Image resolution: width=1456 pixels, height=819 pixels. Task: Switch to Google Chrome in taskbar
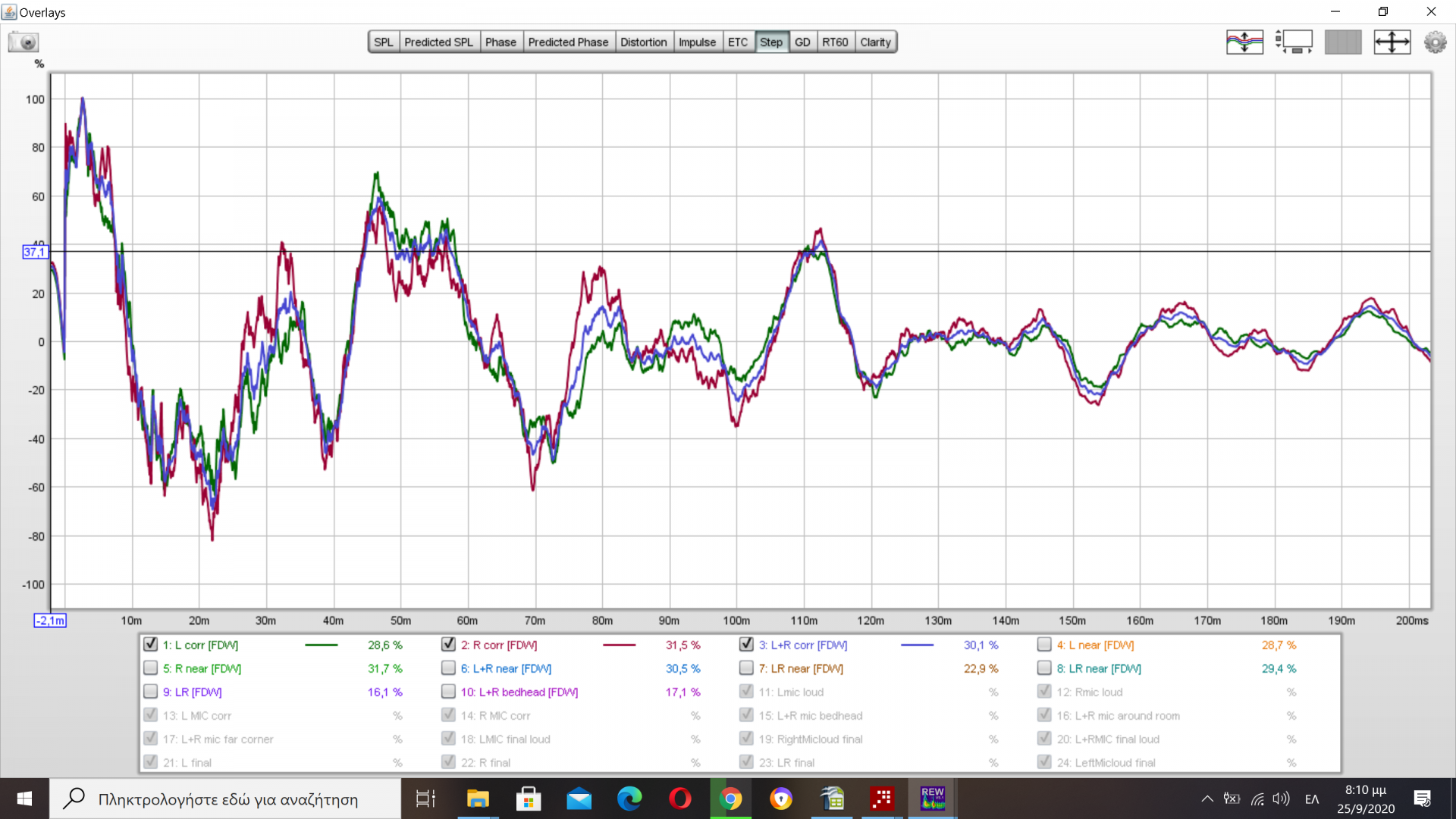731,799
